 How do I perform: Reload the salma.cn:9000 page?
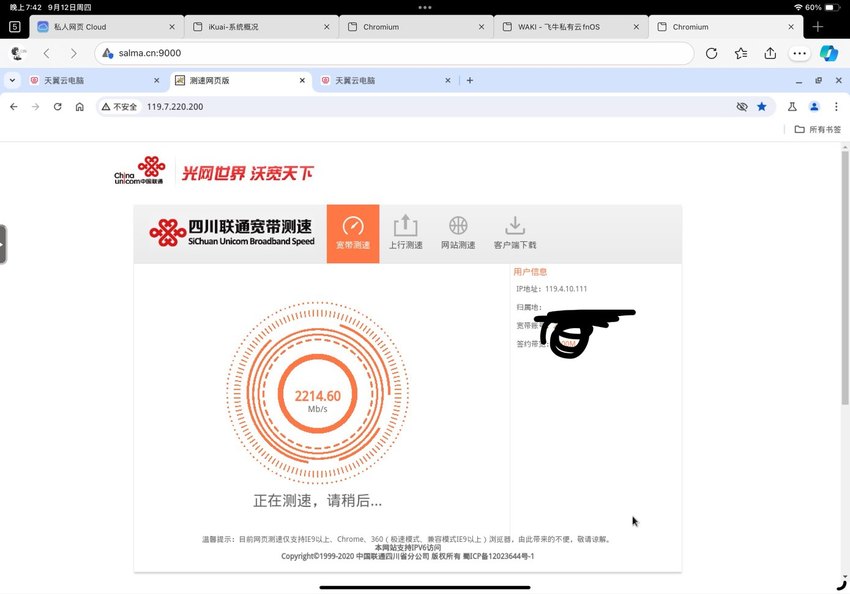pos(711,53)
